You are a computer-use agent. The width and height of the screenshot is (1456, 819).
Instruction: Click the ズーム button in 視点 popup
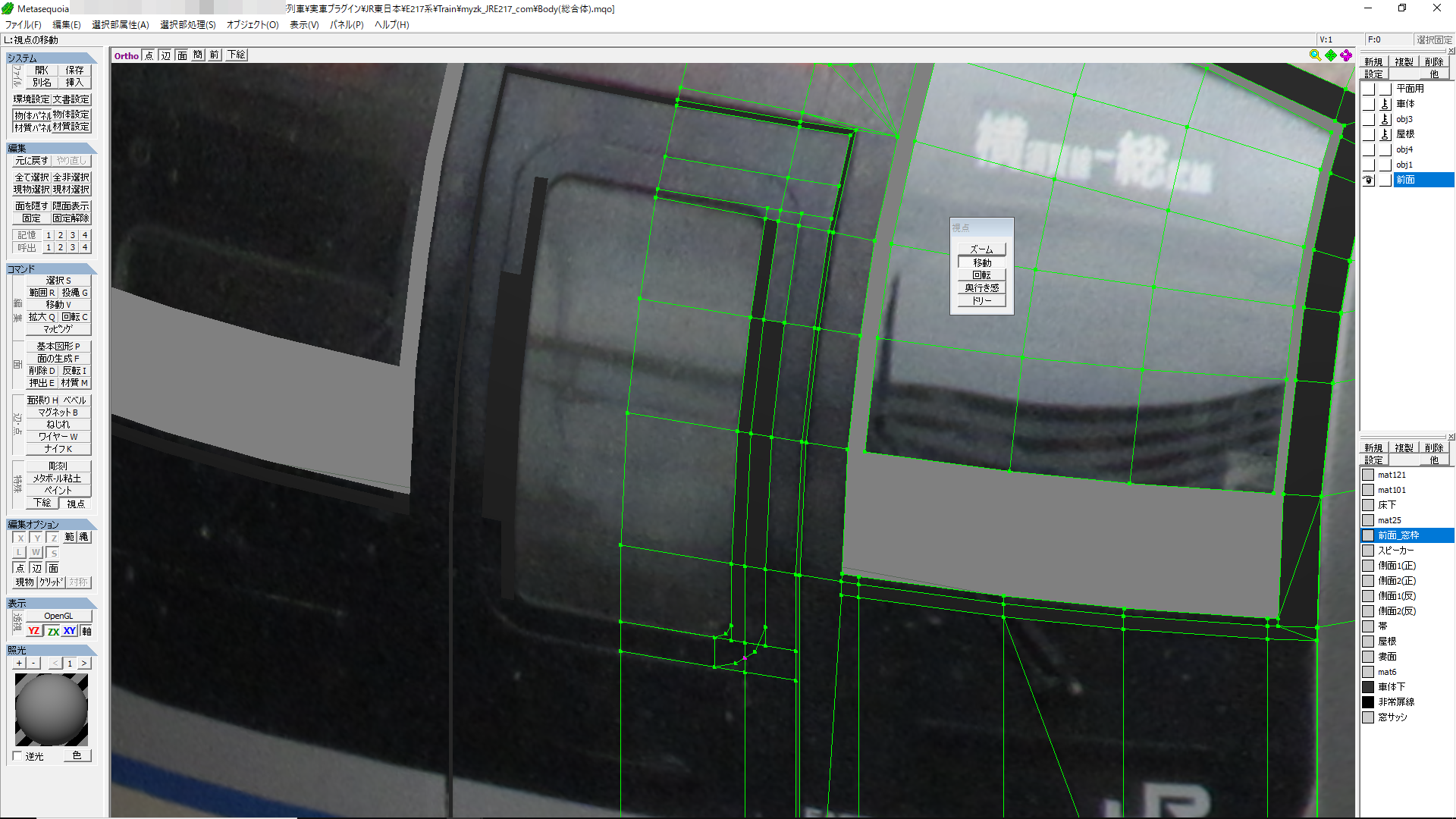click(981, 249)
